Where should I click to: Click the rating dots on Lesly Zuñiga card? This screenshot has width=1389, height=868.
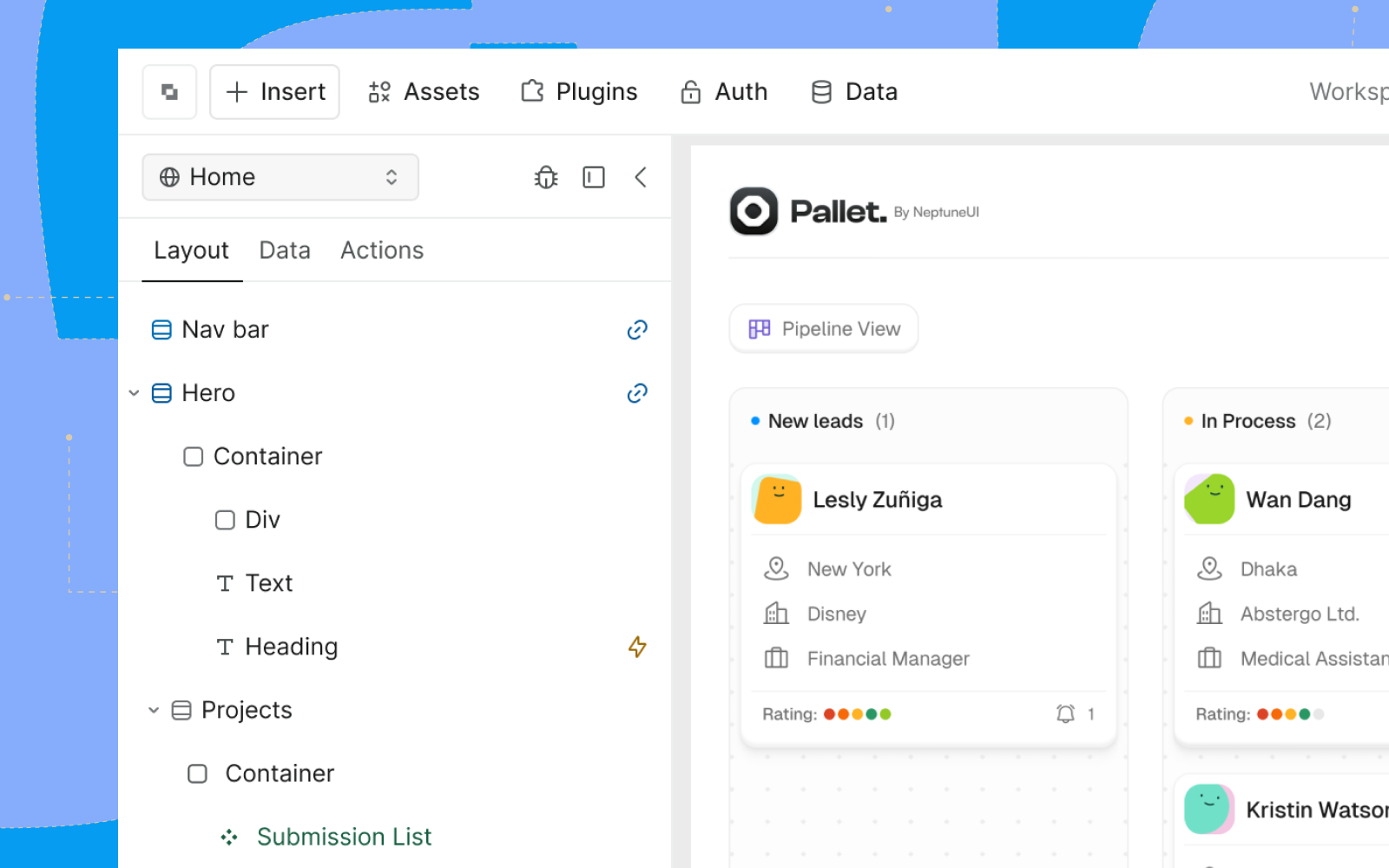click(857, 714)
